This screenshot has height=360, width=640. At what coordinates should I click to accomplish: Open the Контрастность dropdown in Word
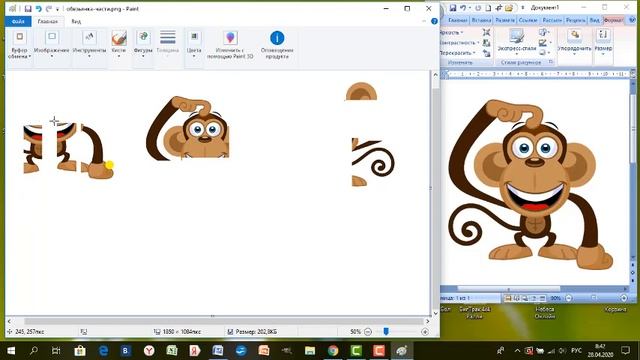(459, 42)
